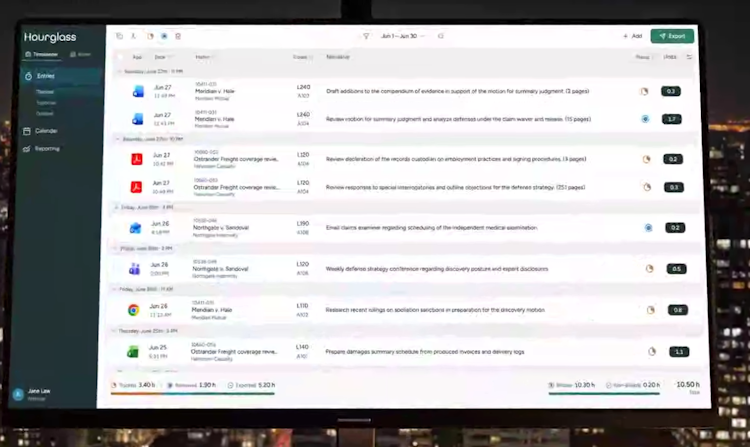The width and height of the screenshot is (750, 447).
Task: Open the Jun 1 – Jun 30 date range dropdown
Action: click(x=402, y=36)
